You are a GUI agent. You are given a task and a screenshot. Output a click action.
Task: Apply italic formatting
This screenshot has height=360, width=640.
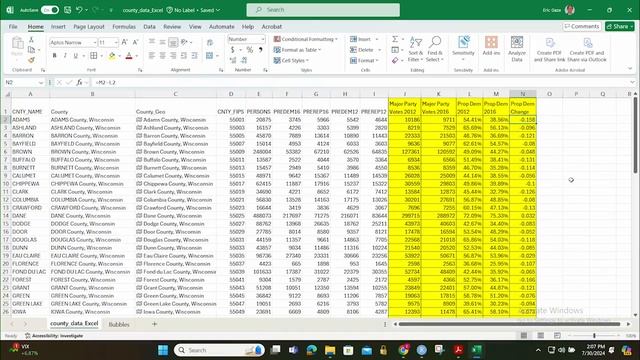(65, 56)
